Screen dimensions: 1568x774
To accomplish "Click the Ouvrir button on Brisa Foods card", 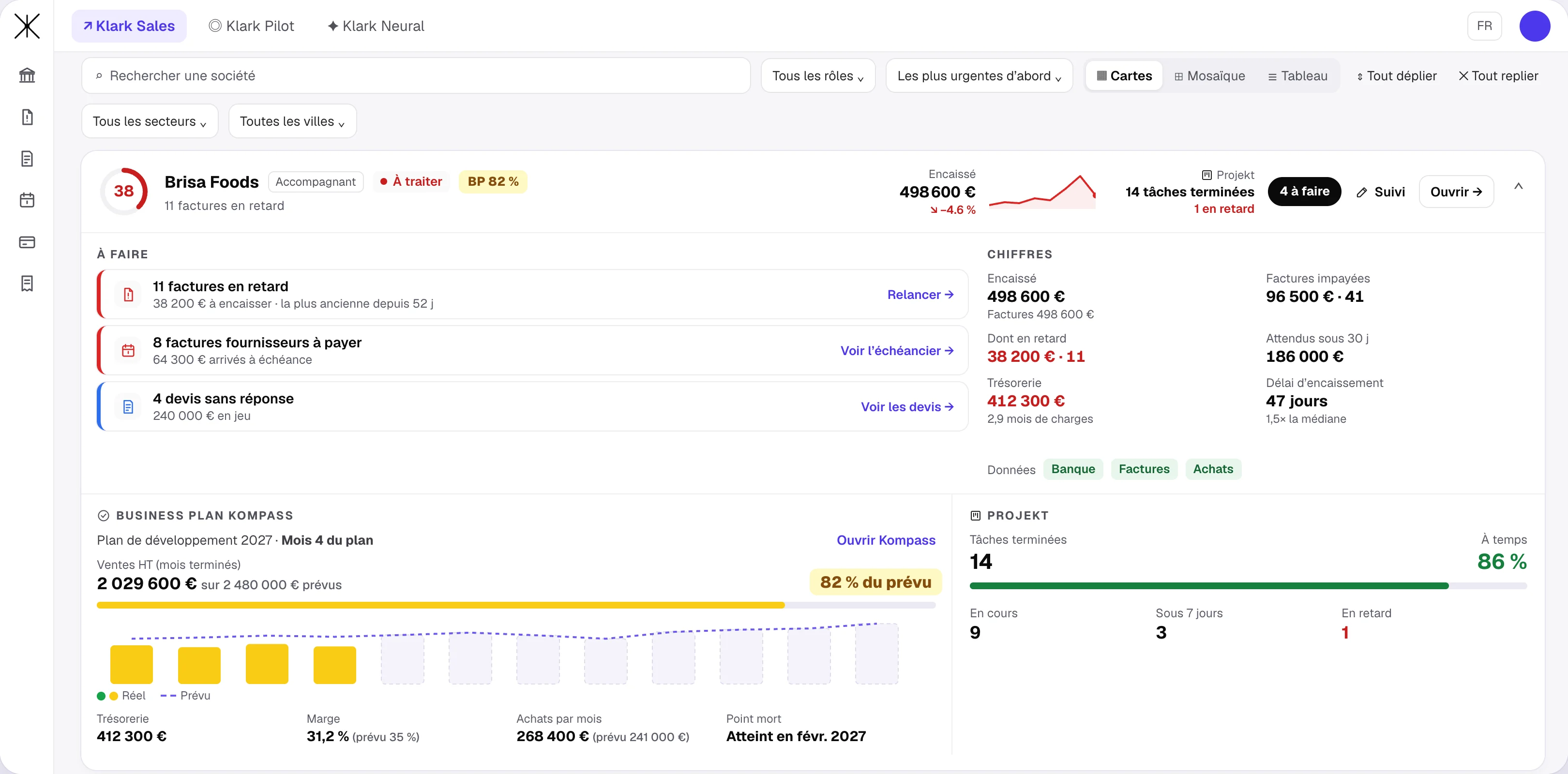I will coord(1456,192).
